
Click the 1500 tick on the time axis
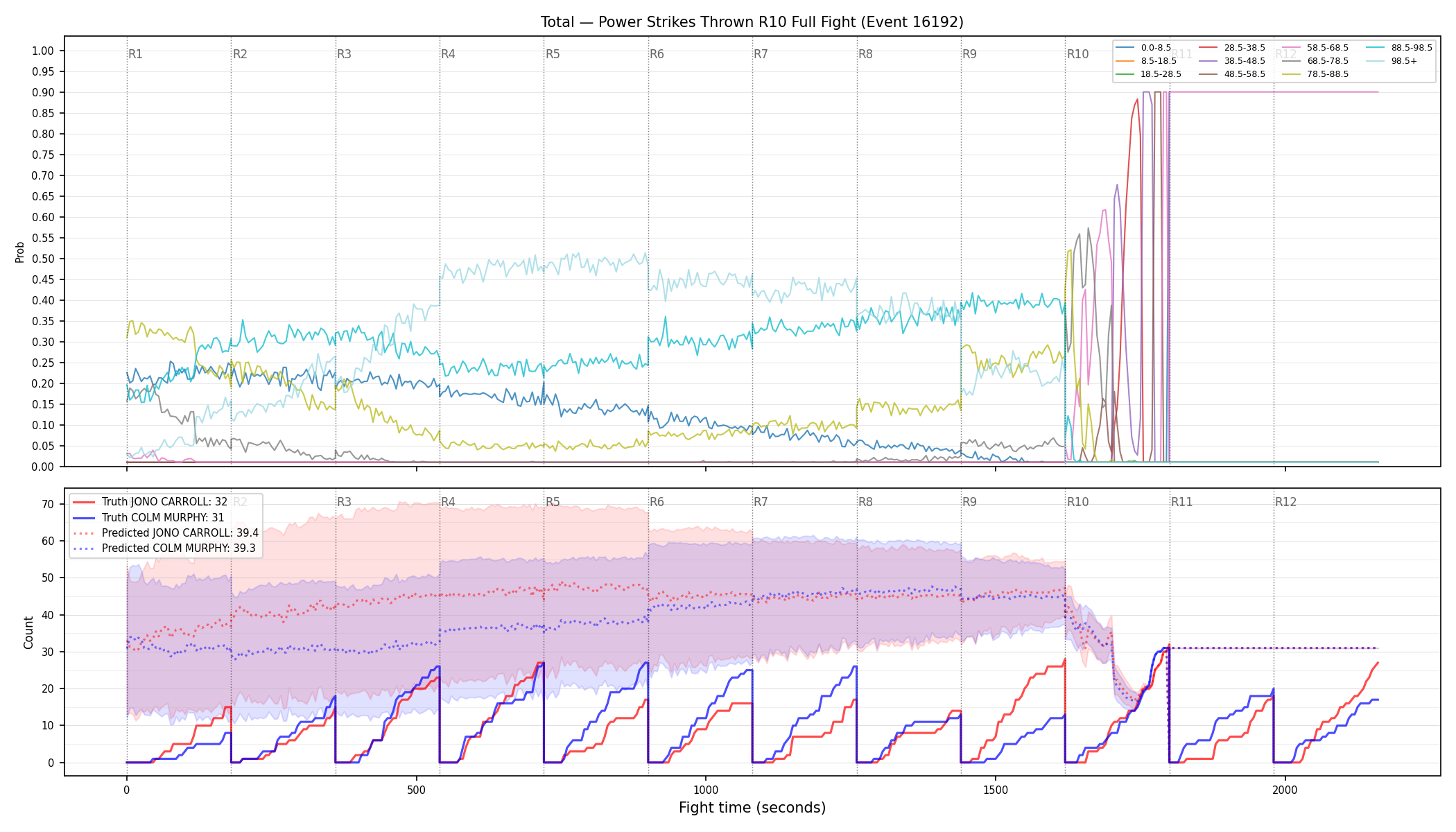click(996, 790)
